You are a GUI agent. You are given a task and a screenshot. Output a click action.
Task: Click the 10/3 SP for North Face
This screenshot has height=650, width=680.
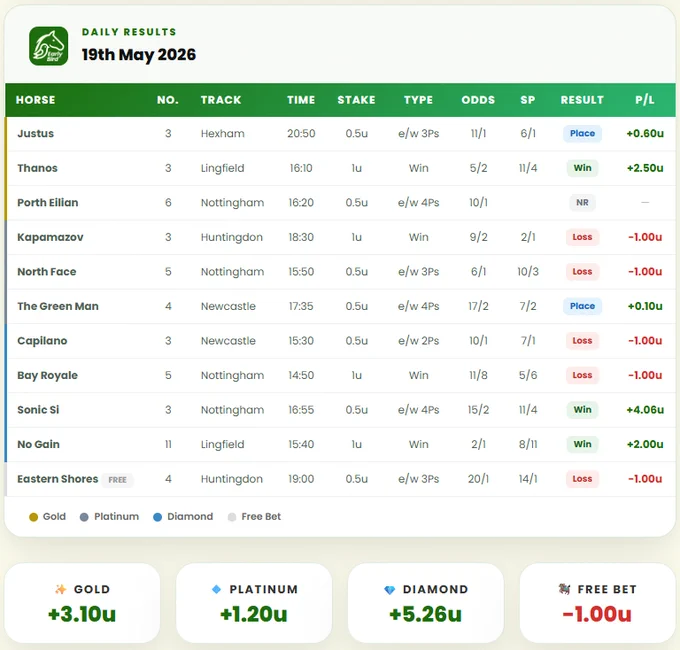coord(528,271)
